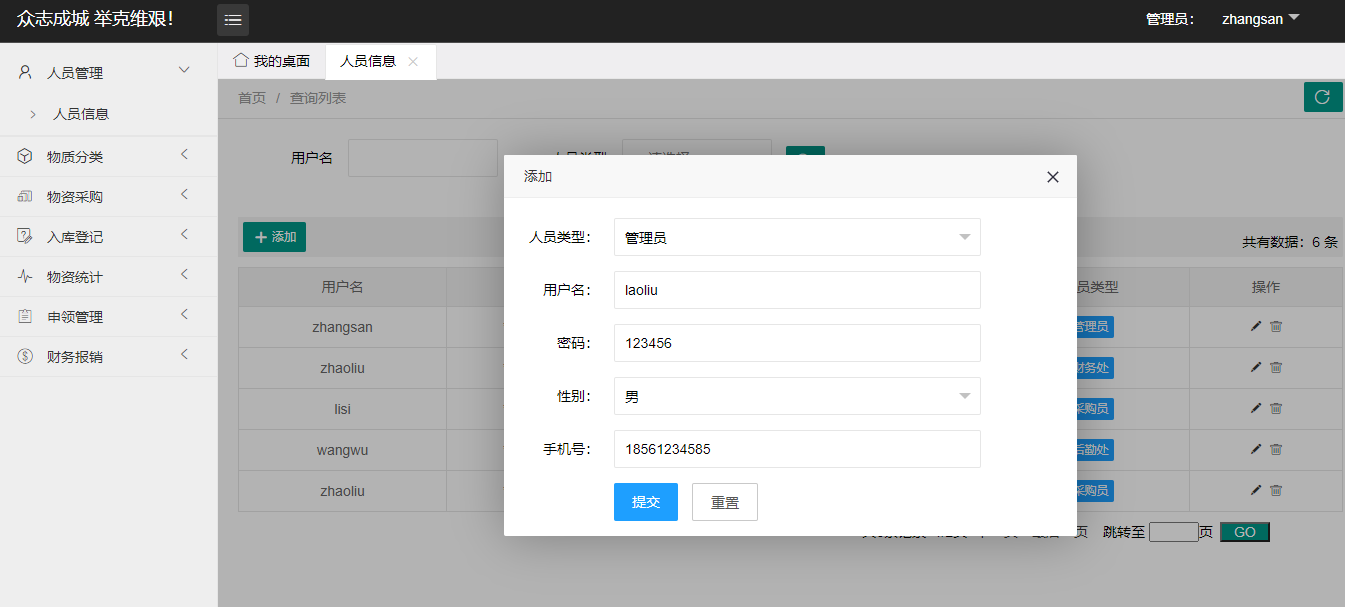The image size is (1345, 607).
Task: Click the 手机号 field
Action: click(x=797, y=449)
